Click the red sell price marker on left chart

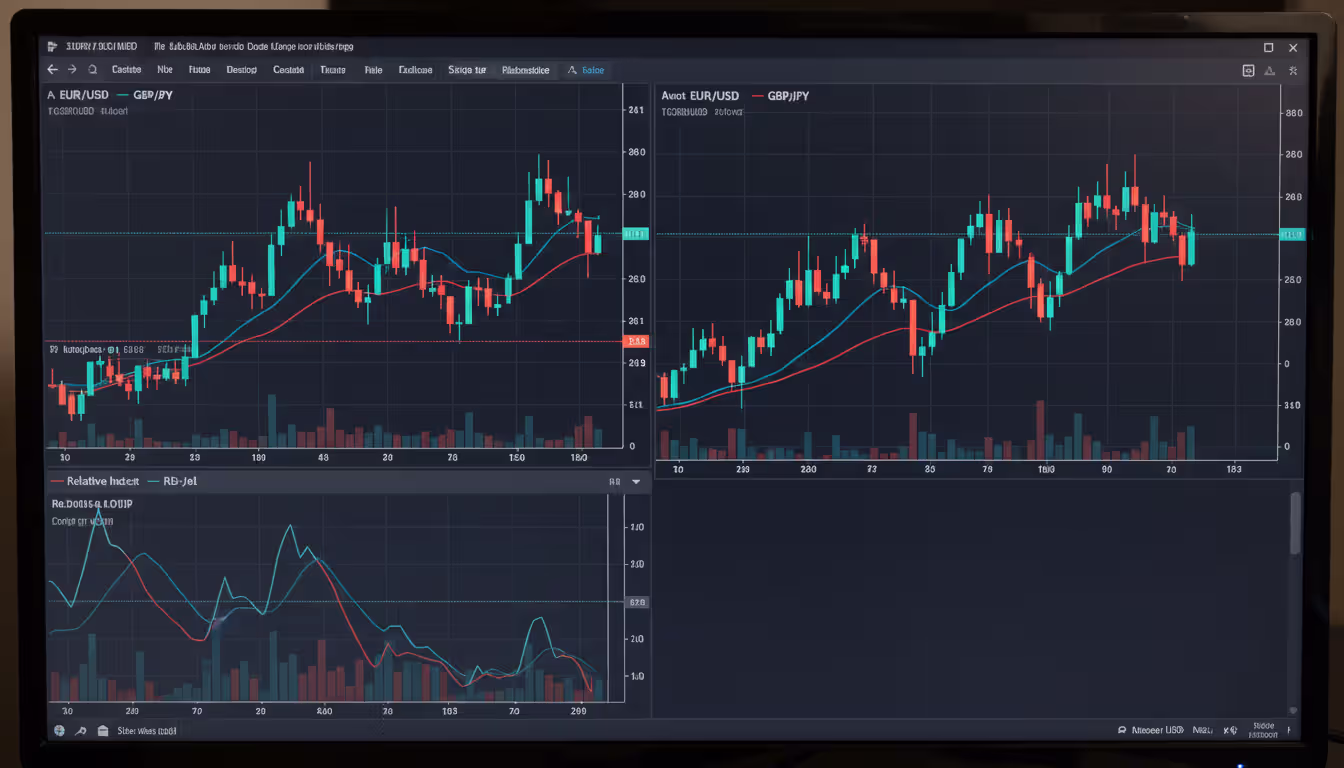coord(636,340)
